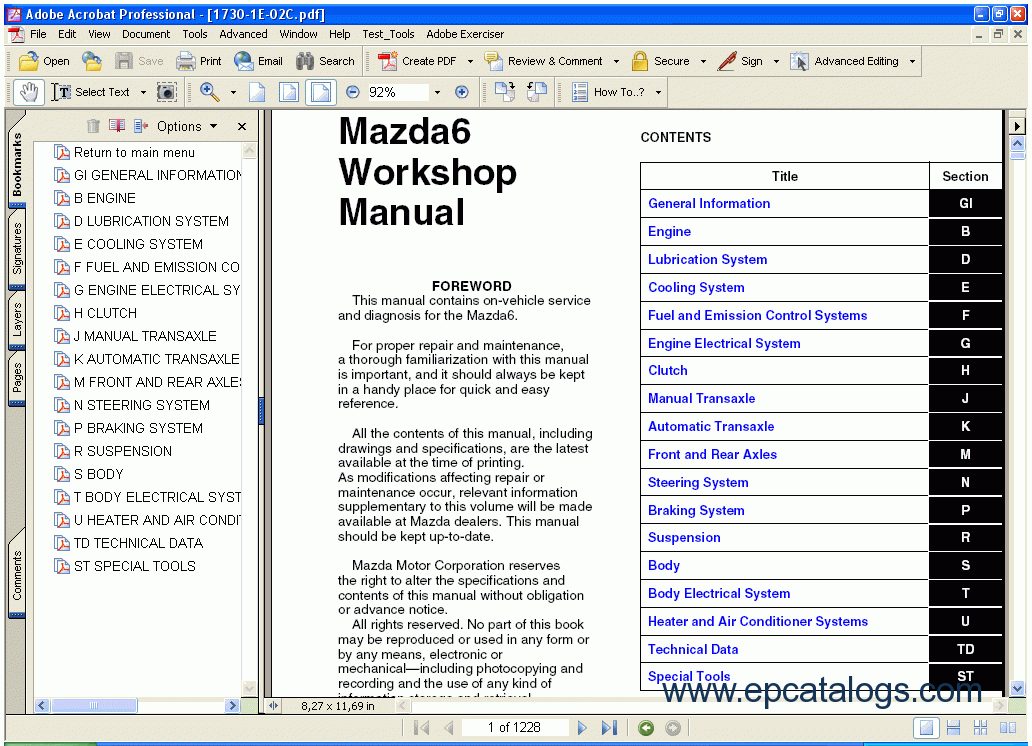Set page view to Fit Page
The image size is (1032, 746).
point(289,92)
